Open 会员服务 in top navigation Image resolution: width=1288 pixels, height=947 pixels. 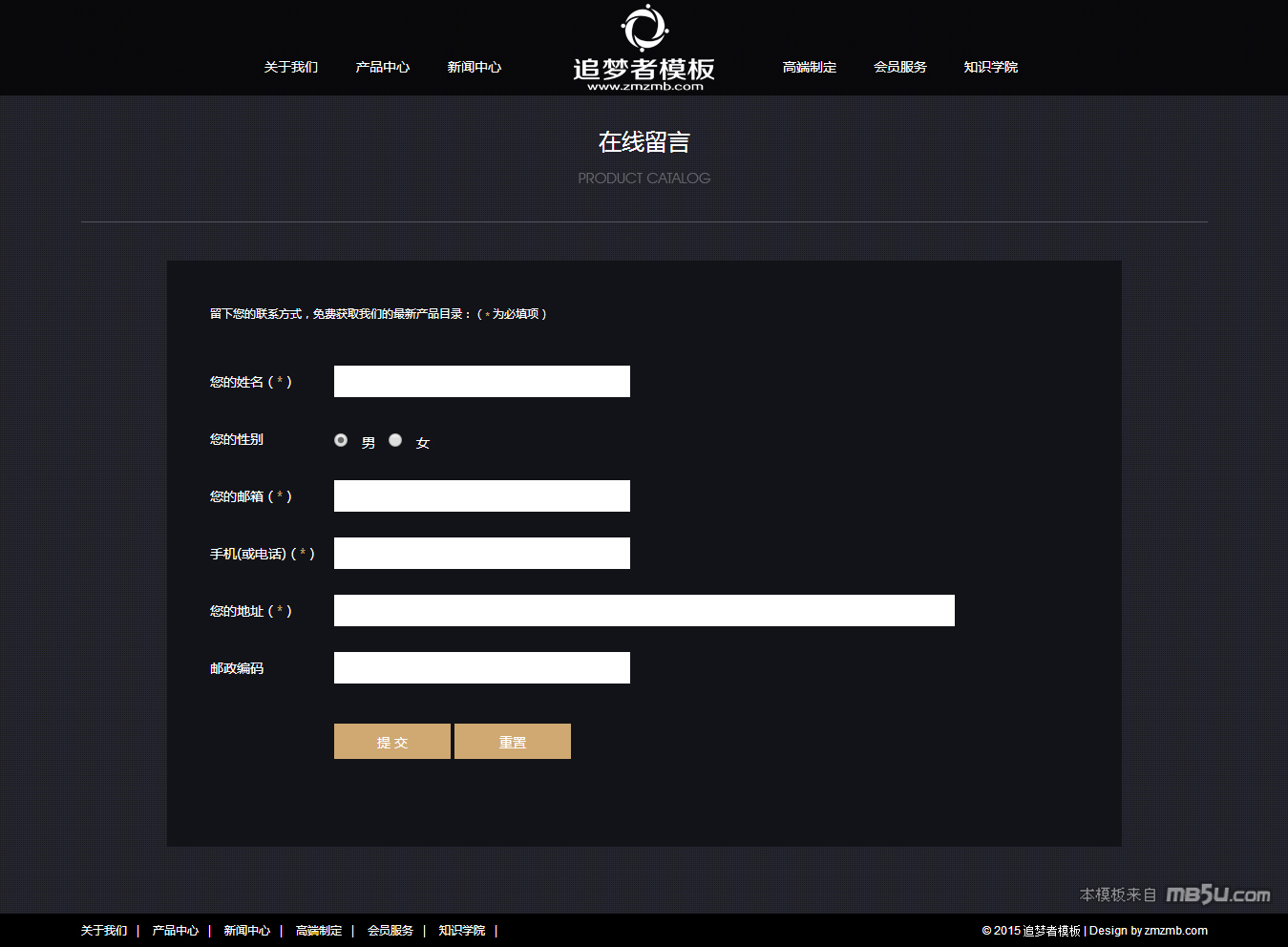click(900, 67)
